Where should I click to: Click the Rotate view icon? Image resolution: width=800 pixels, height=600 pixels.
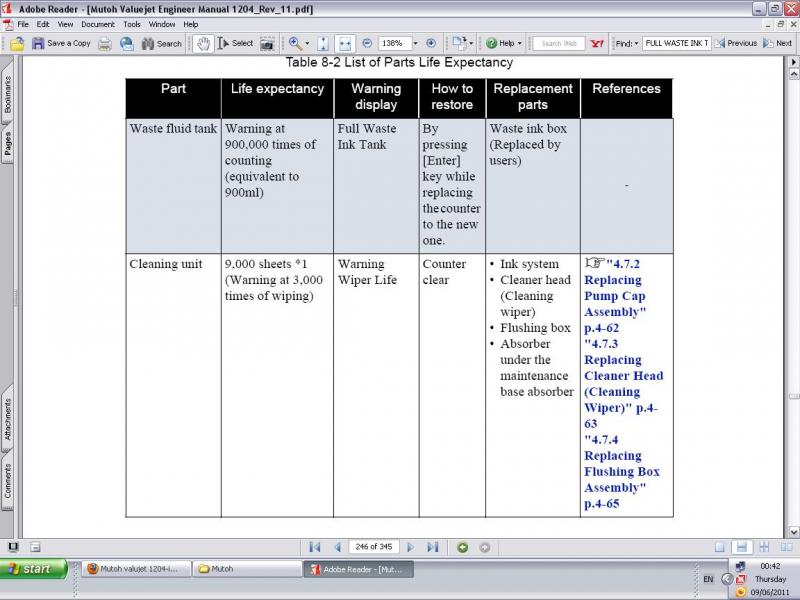pyautogui.click(x=459, y=43)
